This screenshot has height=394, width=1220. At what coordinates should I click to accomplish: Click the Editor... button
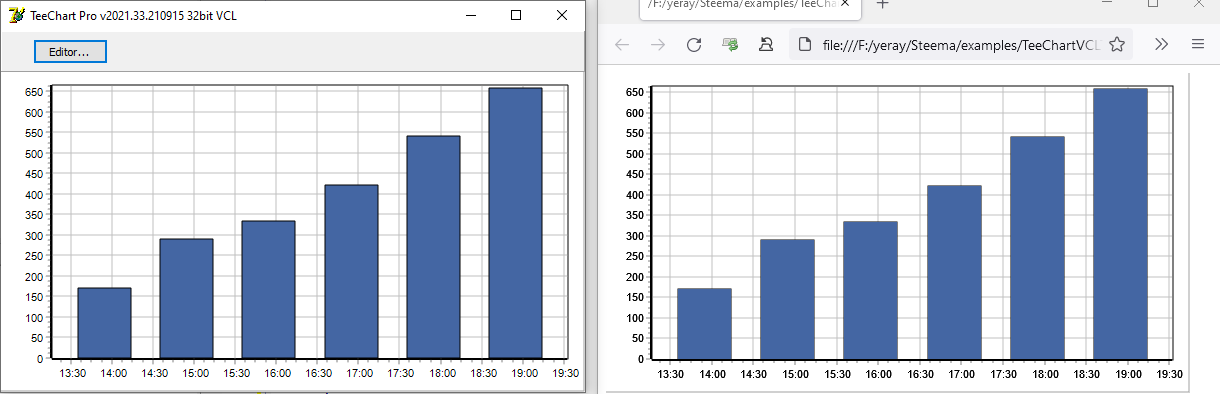pos(70,51)
